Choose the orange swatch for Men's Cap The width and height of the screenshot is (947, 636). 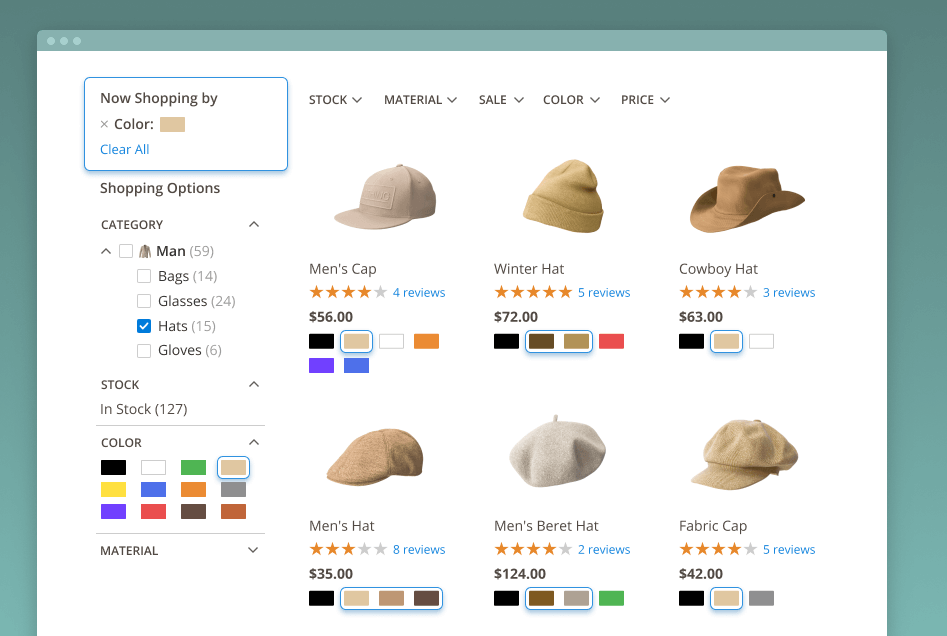coord(426,341)
